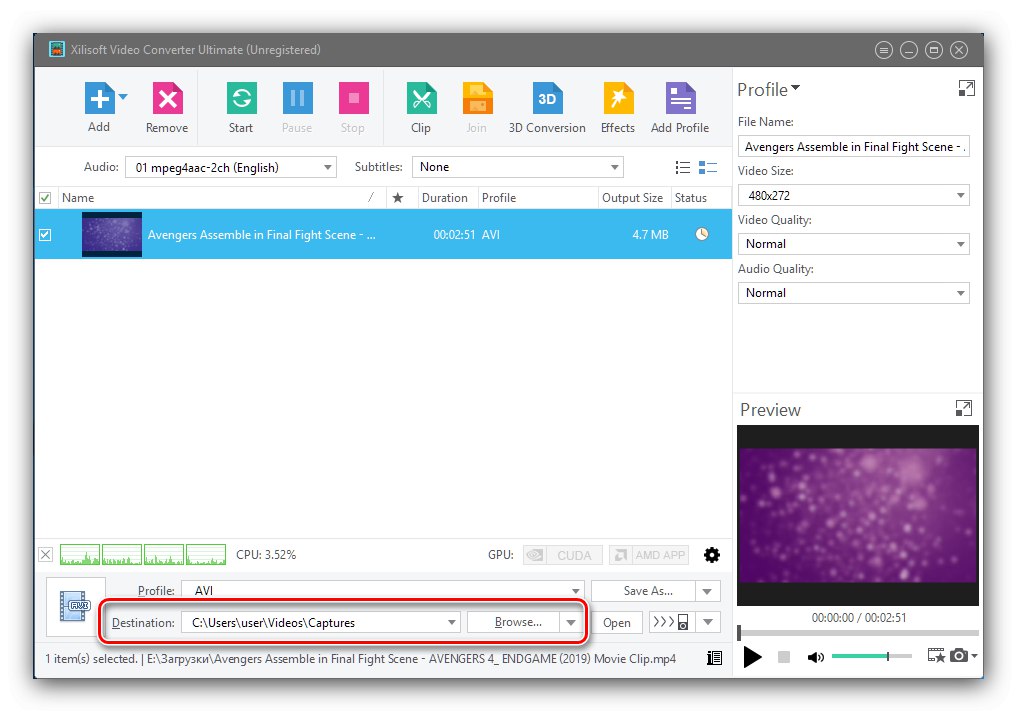Remove the selected file with Remove icon
This screenshot has width=1017, height=712.
[x=167, y=99]
